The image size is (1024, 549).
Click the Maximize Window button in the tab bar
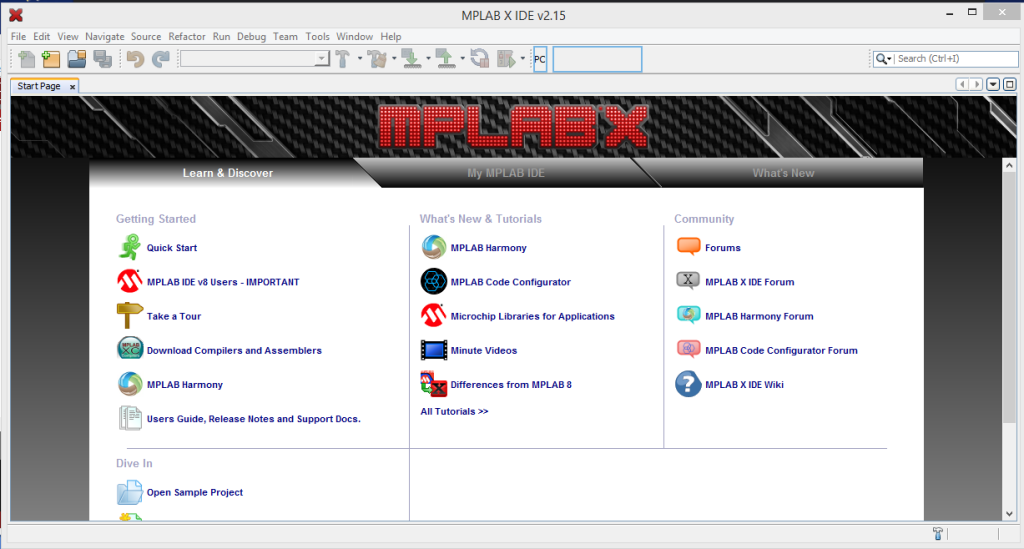(x=1010, y=84)
